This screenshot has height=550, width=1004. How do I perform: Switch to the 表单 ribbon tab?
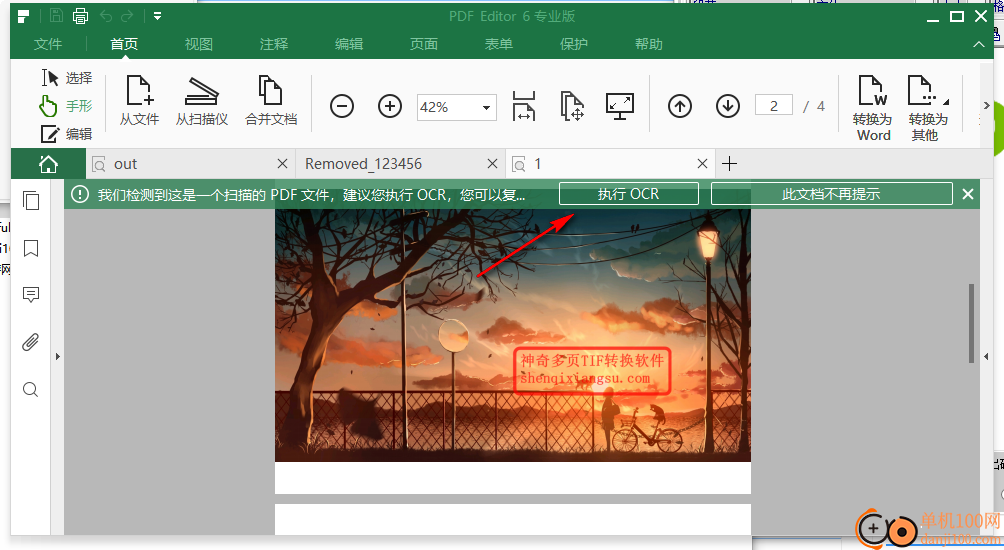coord(499,44)
